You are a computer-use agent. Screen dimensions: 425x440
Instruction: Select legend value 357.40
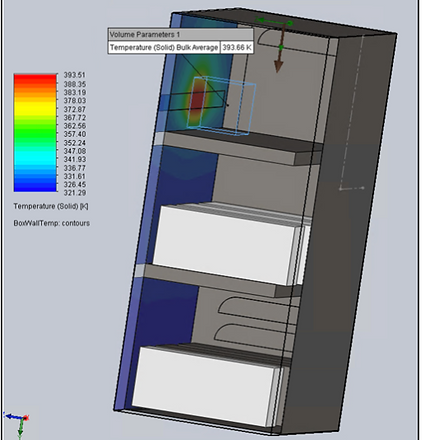pos(75,134)
